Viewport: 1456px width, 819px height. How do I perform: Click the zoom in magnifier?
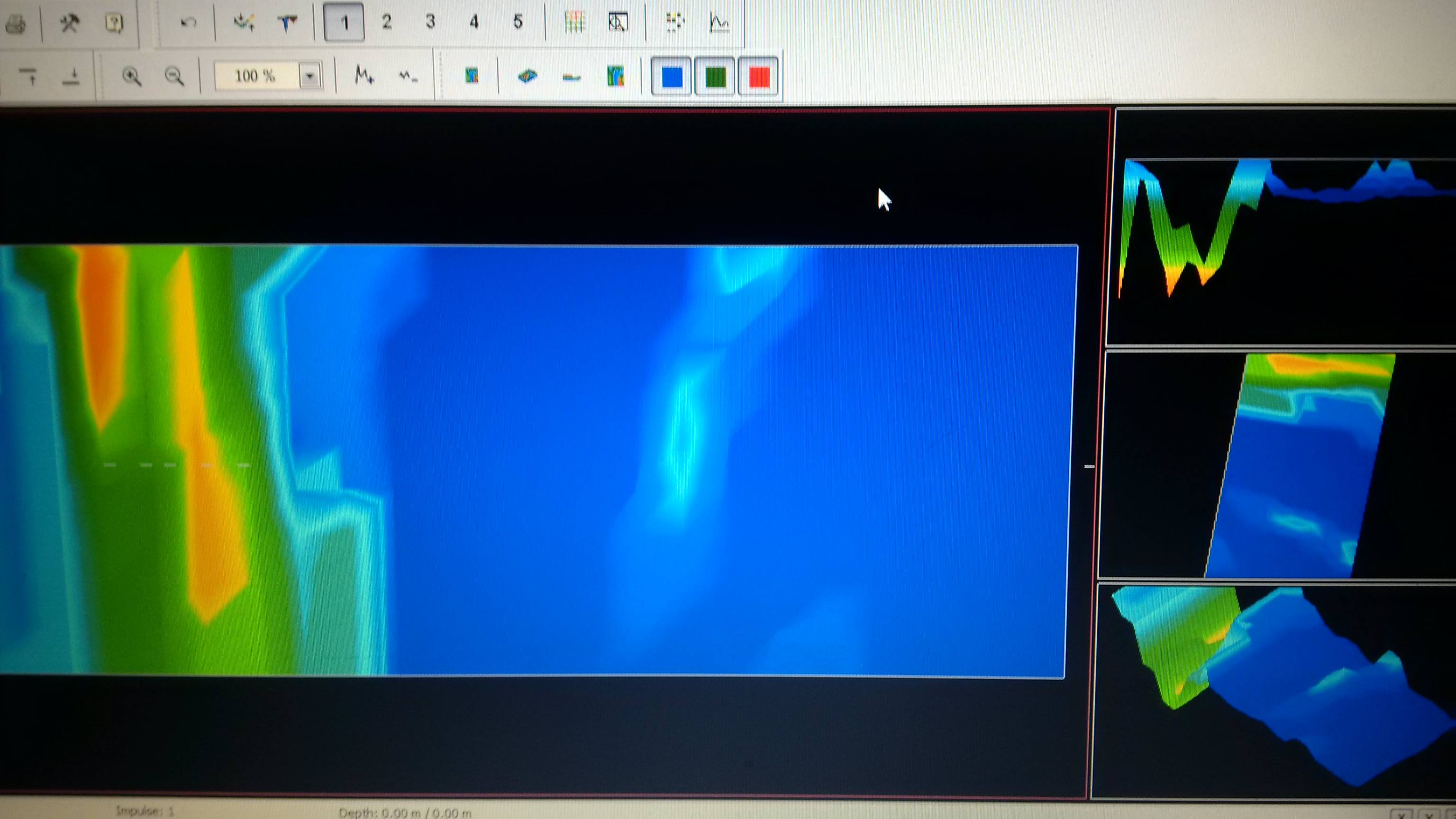tap(132, 76)
